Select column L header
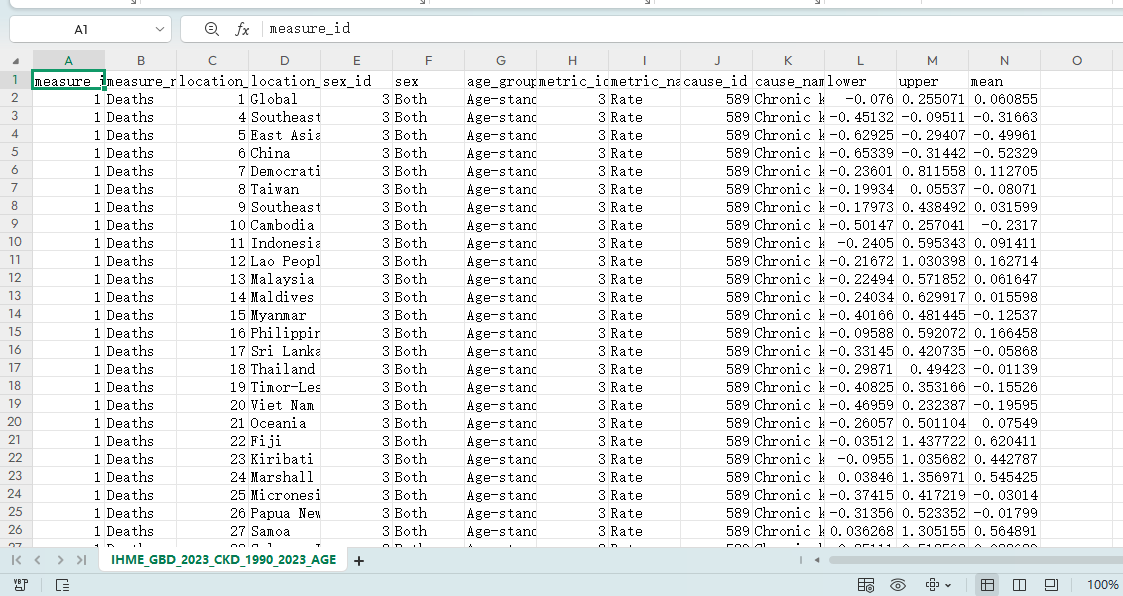Image resolution: width=1123 pixels, height=596 pixels. pyautogui.click(x=860, y=61)
